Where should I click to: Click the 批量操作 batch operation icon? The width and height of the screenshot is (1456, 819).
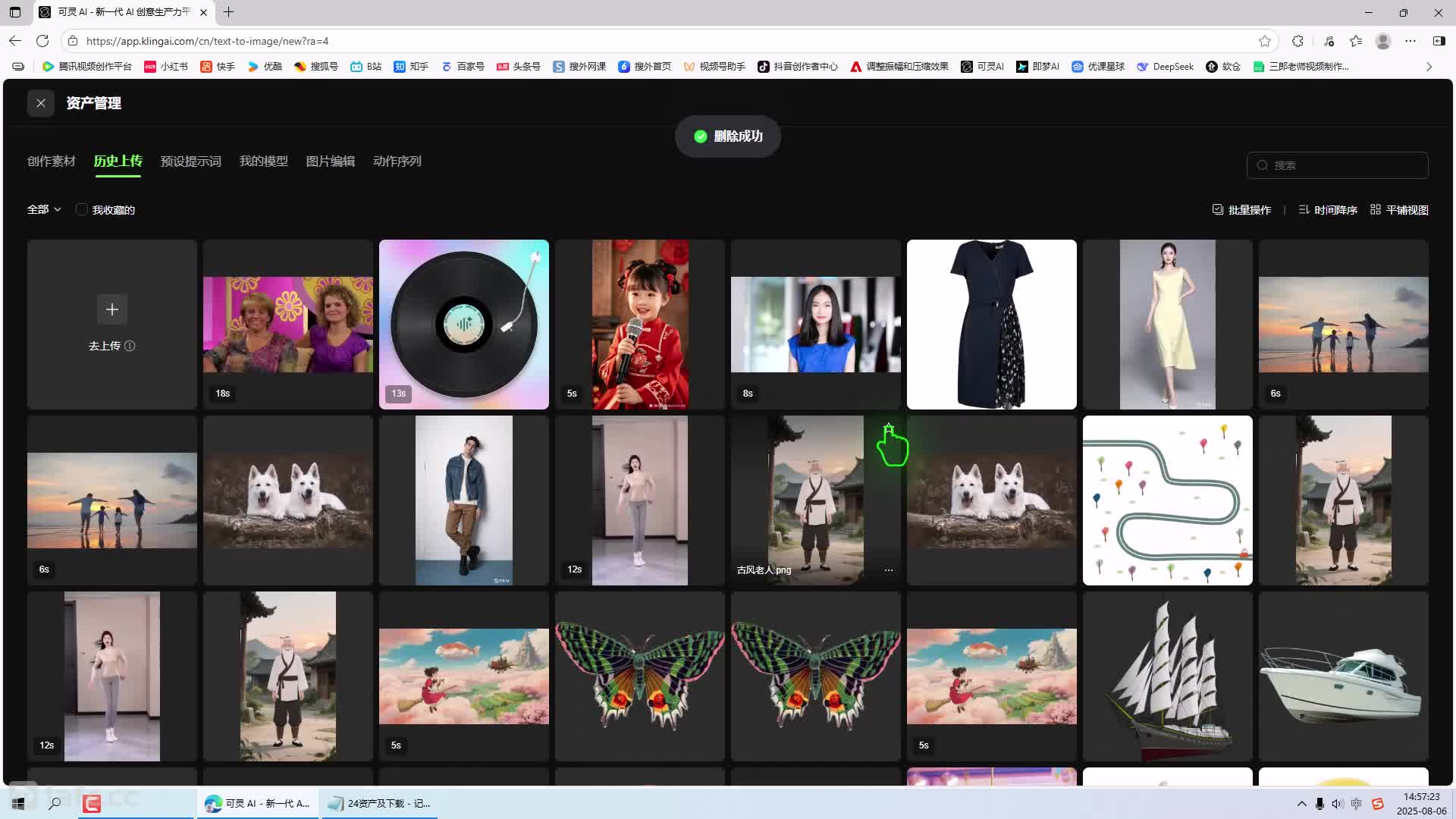[1217, 209]
